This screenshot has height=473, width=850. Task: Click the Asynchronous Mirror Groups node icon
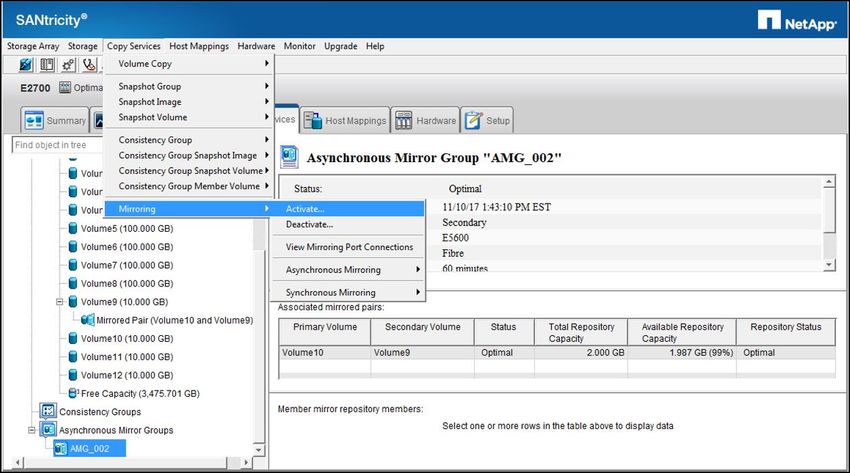pos(48,430)
